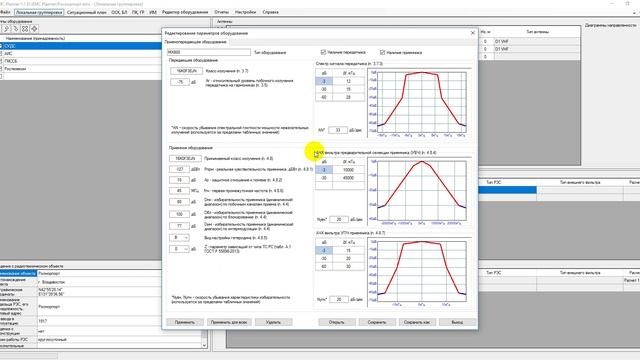This screenshot has height=360, width=640.
Task: Click the first 'D1 VHF' cell in Antennas table
Action: [536, 42]
